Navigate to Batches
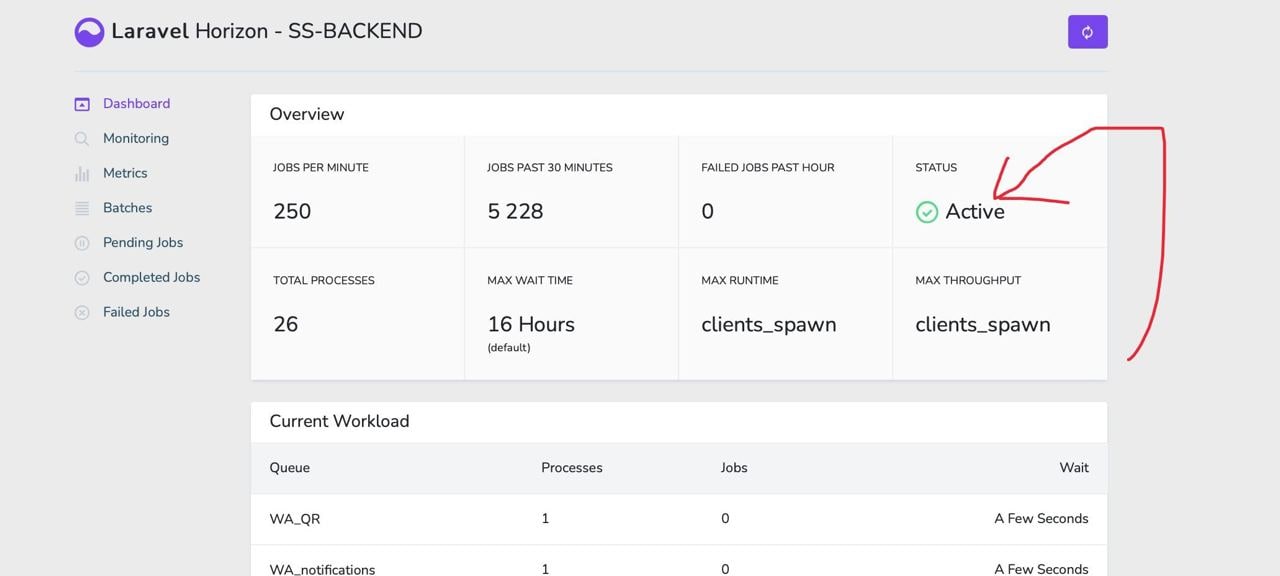Screen dimensions: 1280x576 128,208
